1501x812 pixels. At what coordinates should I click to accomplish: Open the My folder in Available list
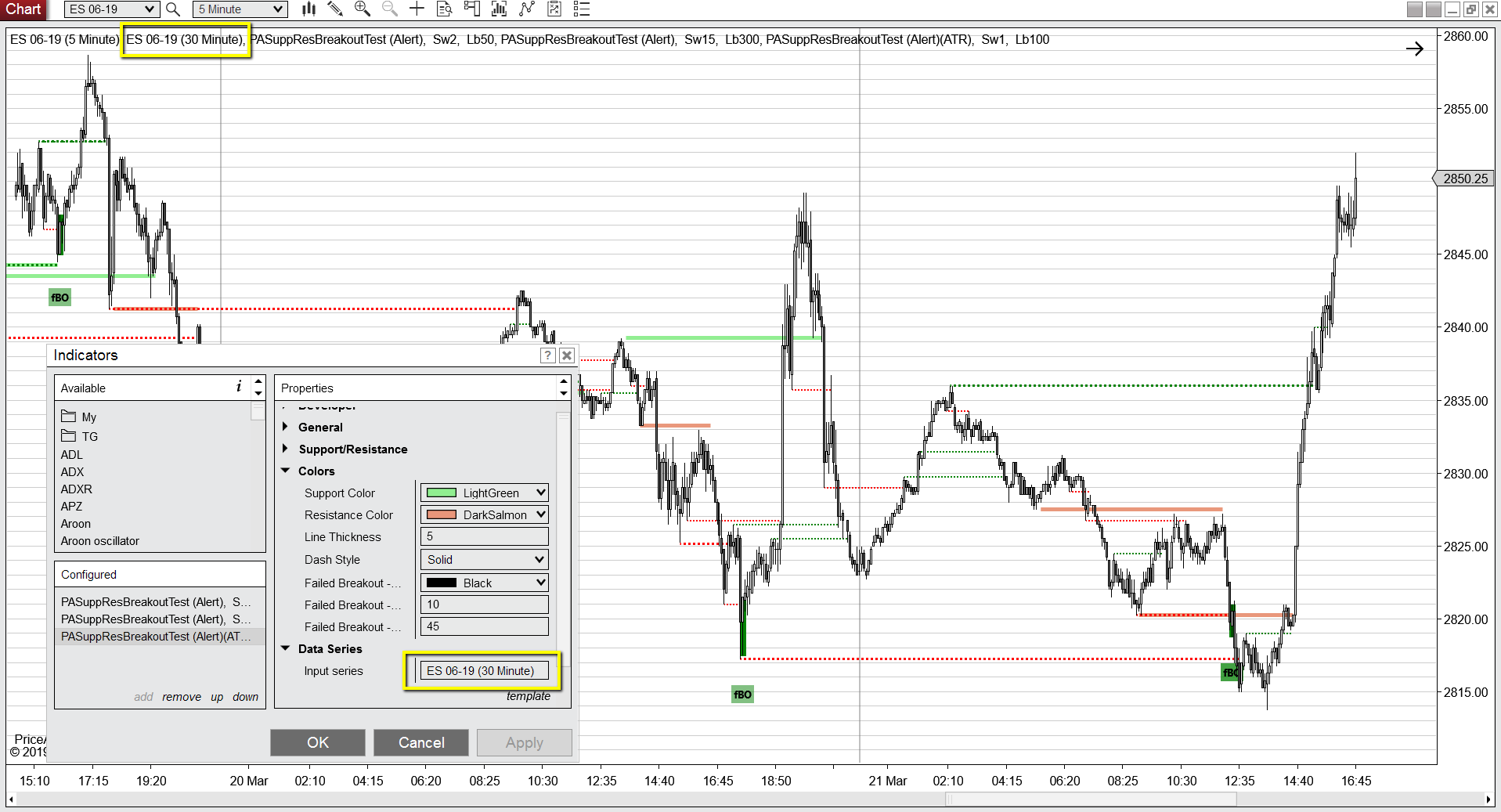[x=78, y=417]
